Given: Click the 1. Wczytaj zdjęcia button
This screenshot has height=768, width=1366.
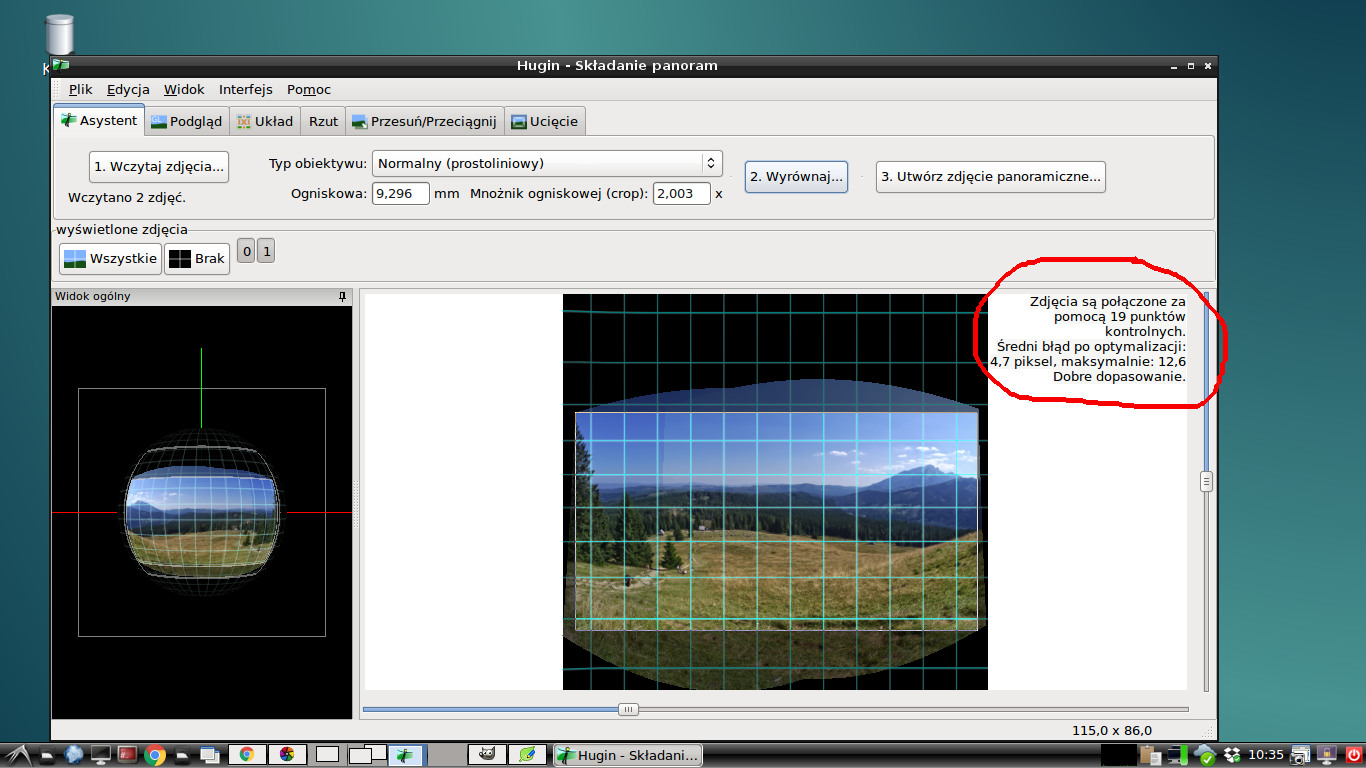Looking at the screenshot, I should [x=159, y=167].
